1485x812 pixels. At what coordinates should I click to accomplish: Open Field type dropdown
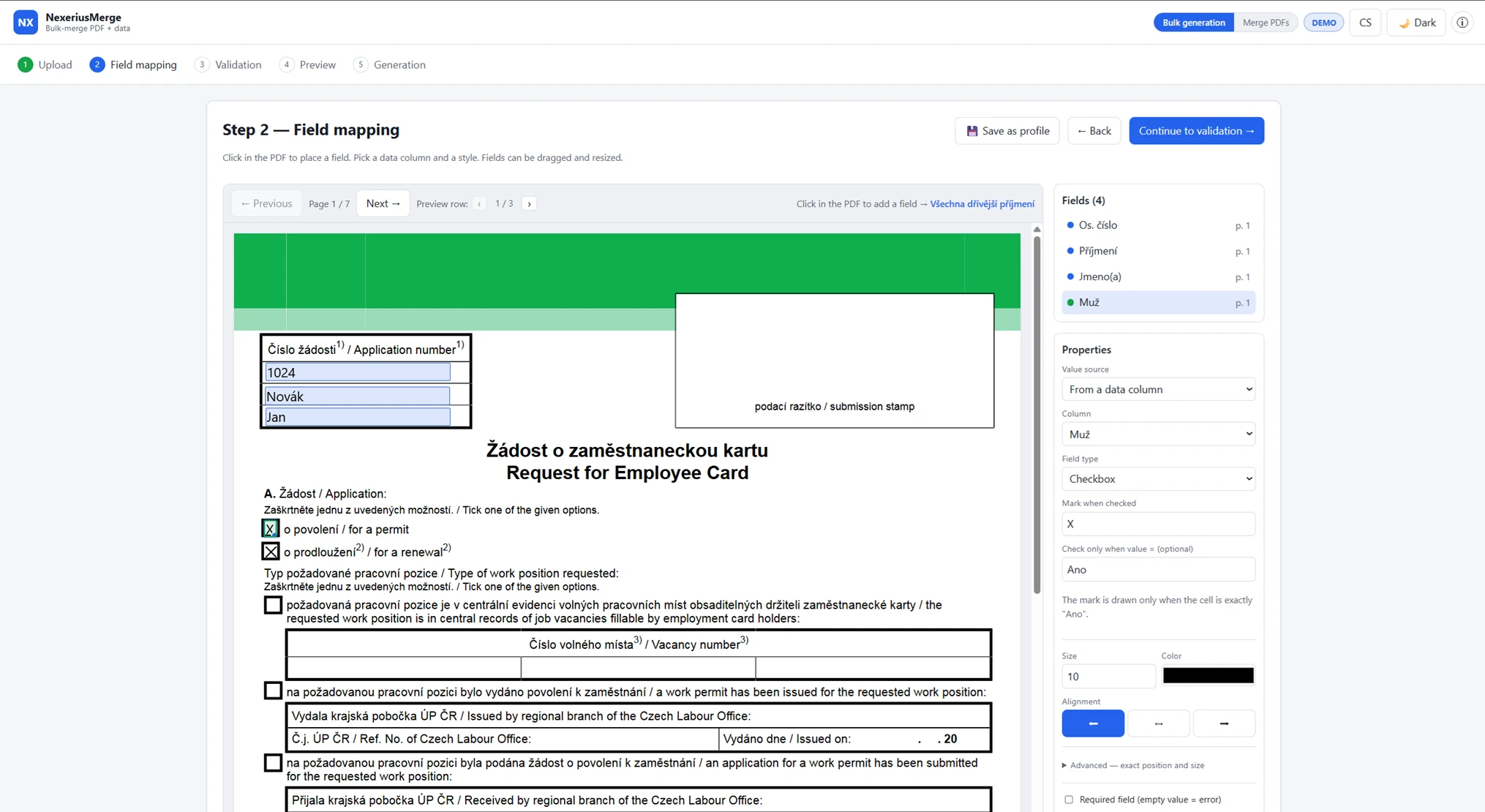pos(1159,478)
